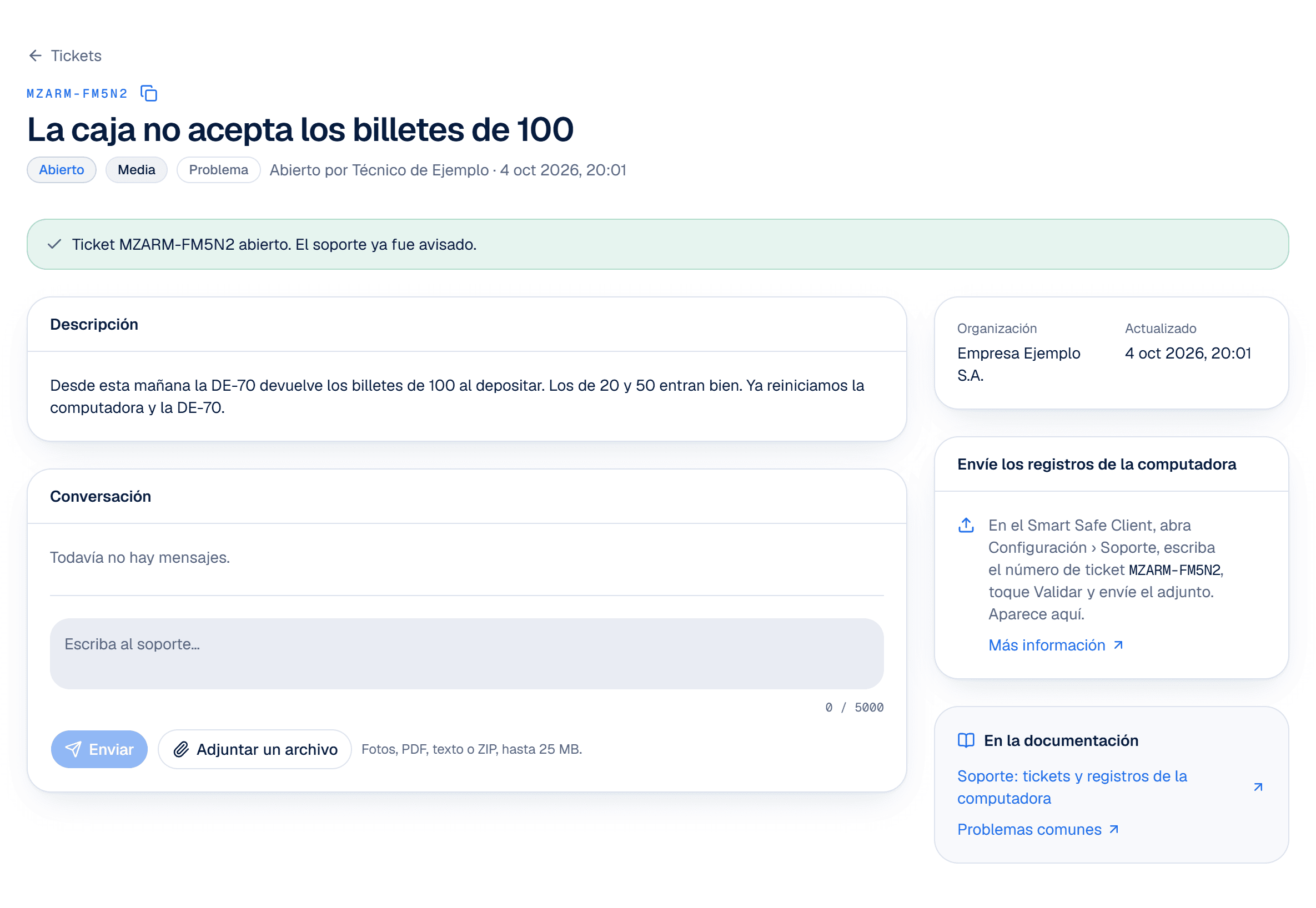1316x908 pixels.
Task: Click the Conversación heading
Action: [101, 497]
